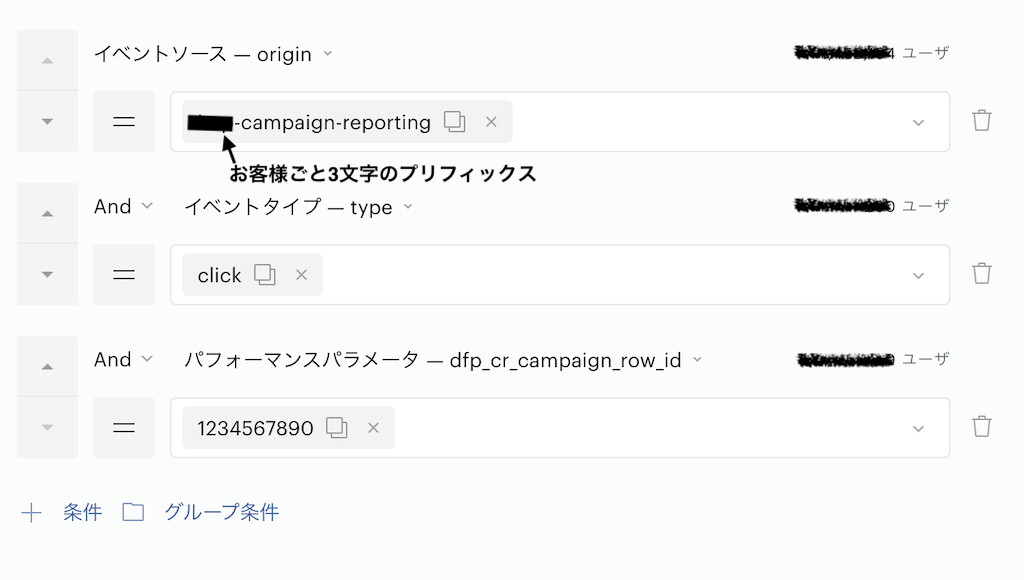Open the パフォーマンスパラメータ dfp_cr_campaign_row_id dropdown
Viewport: 1024px width, 580px height.
tap(443, 360)
